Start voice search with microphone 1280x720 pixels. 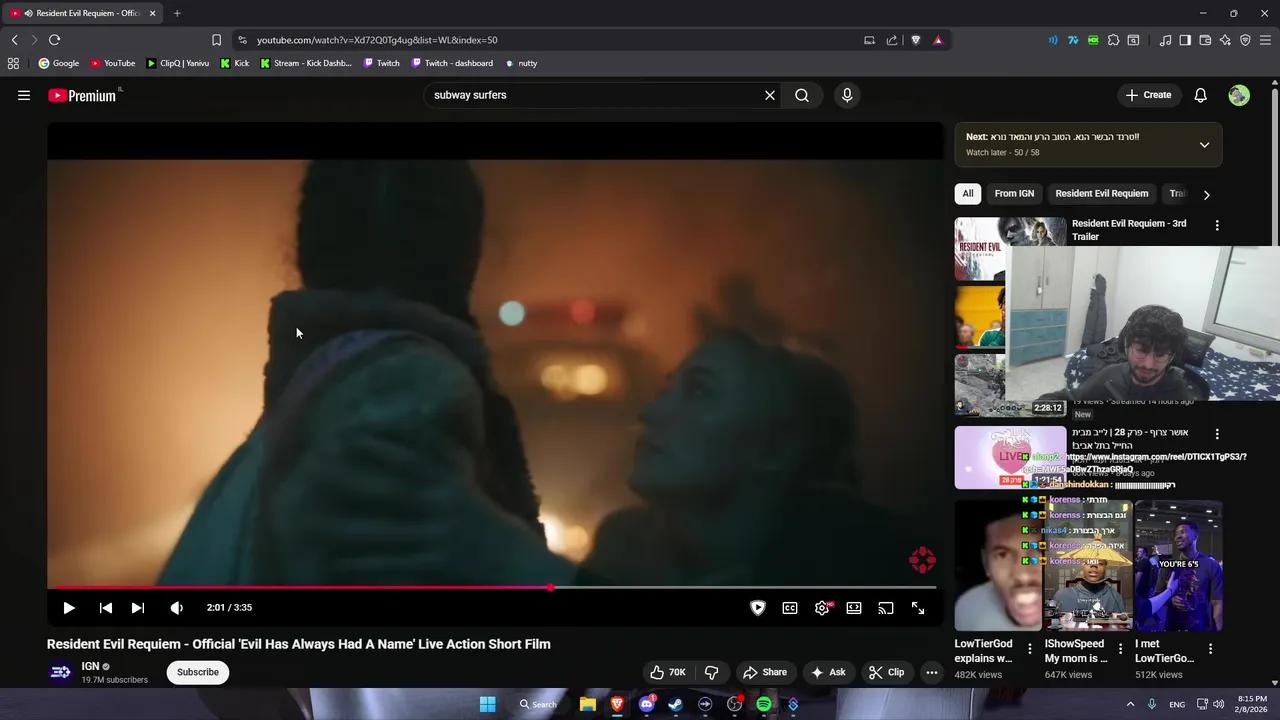[847, 95]
